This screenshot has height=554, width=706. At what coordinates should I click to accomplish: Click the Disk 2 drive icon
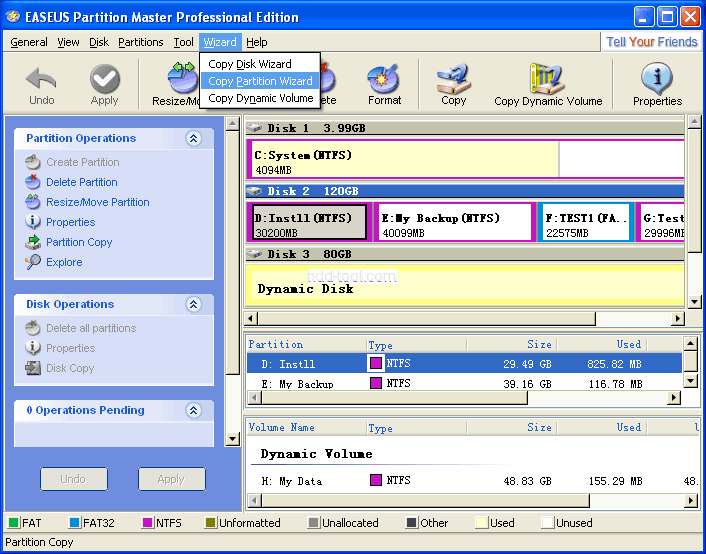254,191
